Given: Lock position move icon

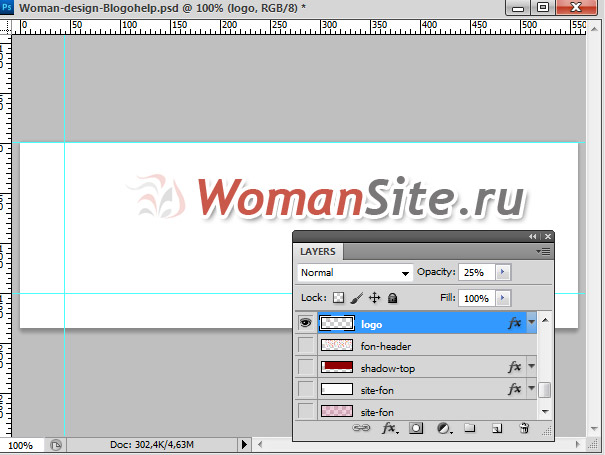Looking at the screenshot, I should 374,298.
